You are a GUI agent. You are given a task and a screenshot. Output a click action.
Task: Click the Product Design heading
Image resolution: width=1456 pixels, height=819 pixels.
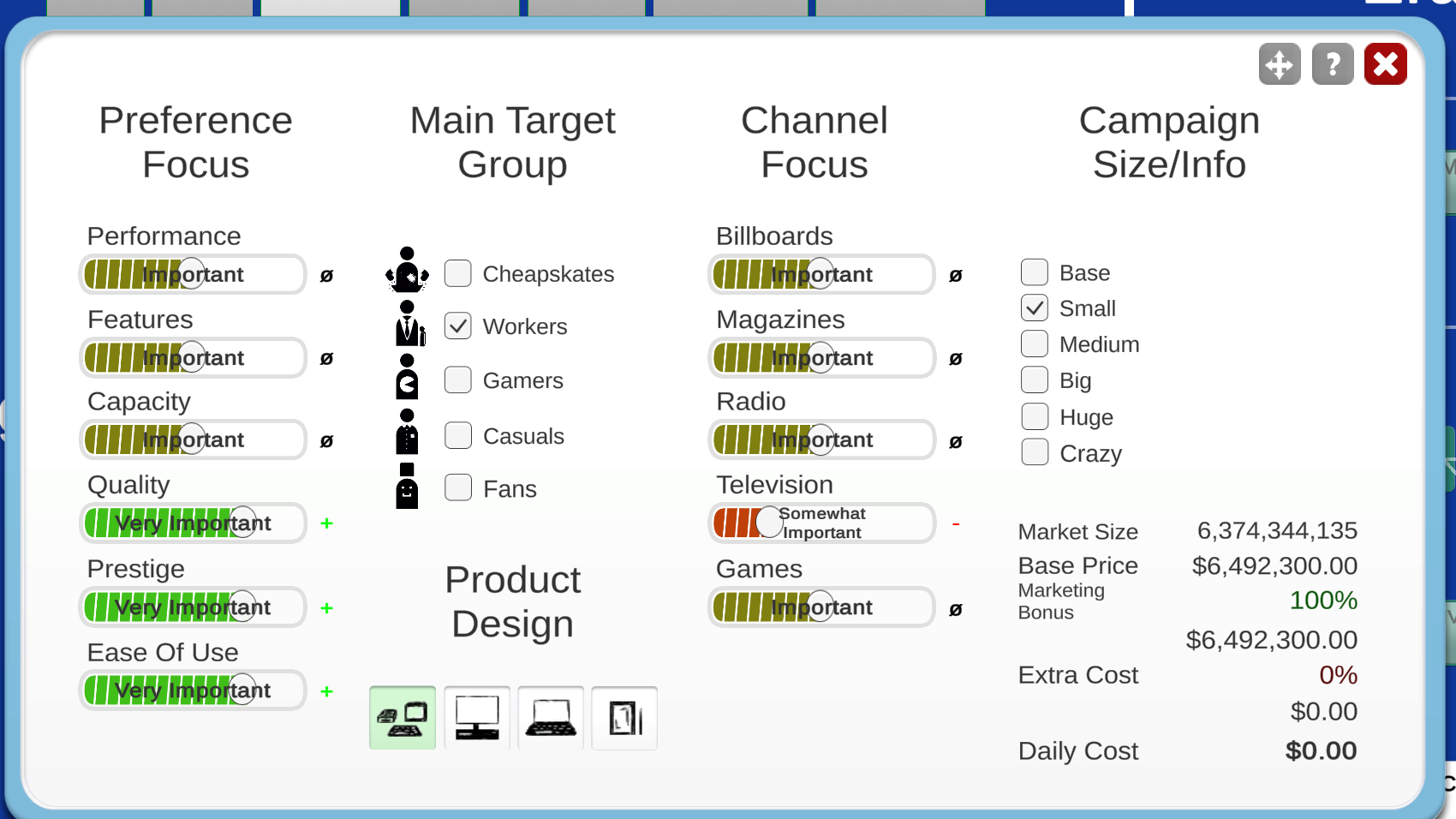click(513, 601)
